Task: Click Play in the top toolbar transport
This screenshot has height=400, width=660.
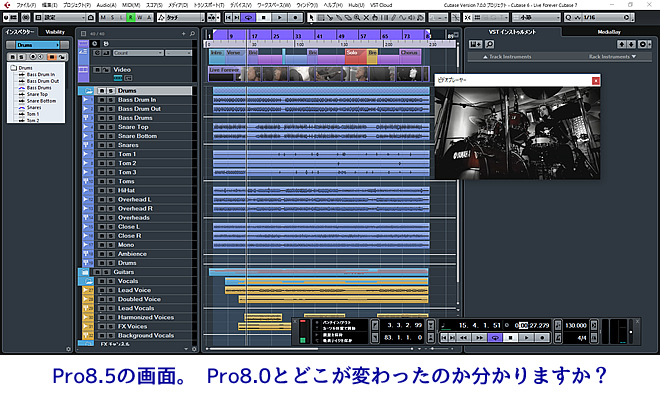Action: pyautogui.click(x=279, y=18)
